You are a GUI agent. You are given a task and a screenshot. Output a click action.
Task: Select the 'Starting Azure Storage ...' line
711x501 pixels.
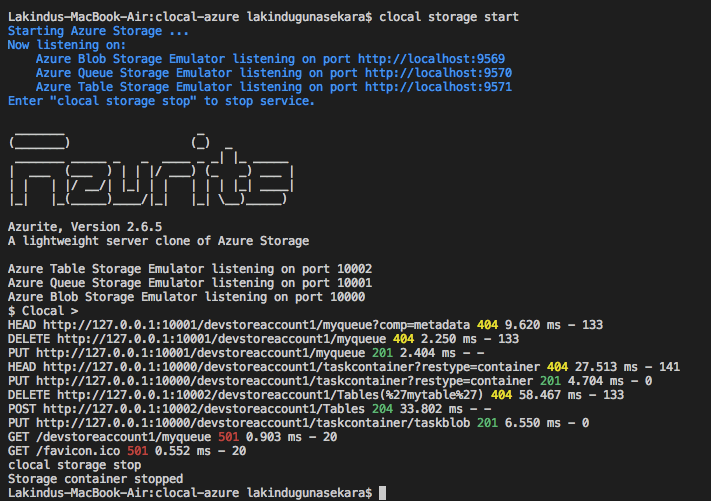(x=98, y=31)
